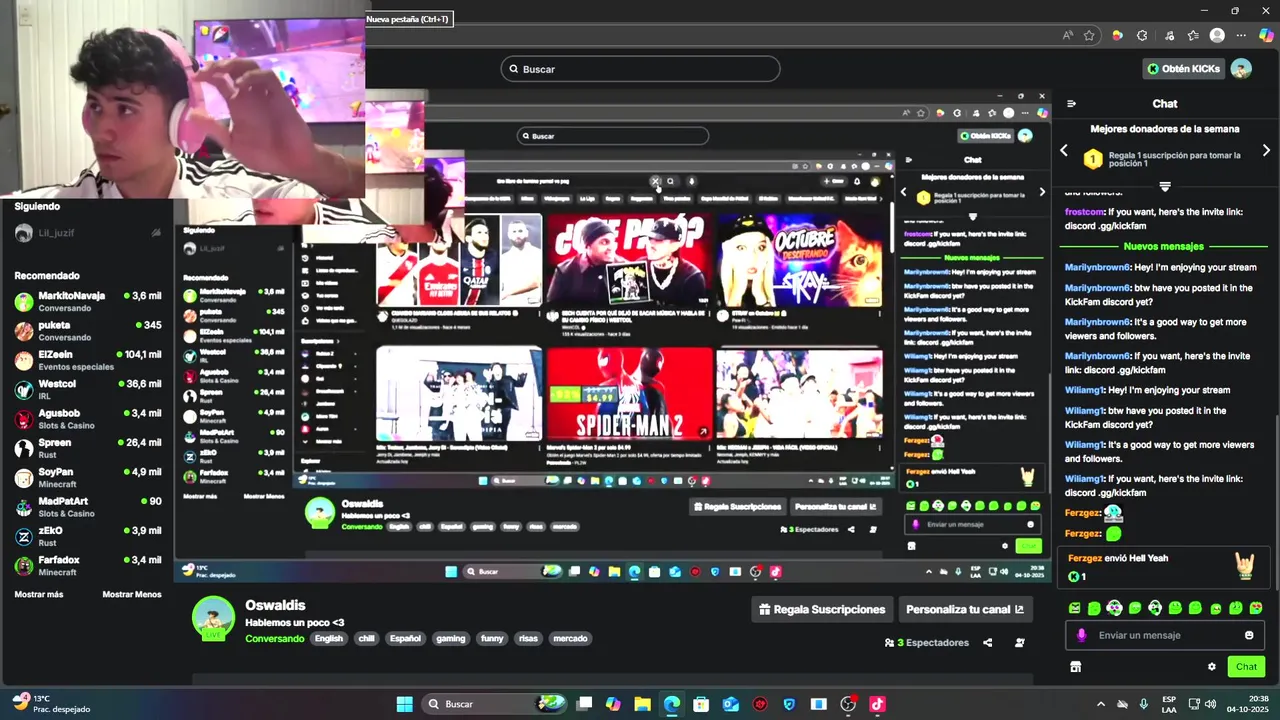Click the Obtén KICKs button
This screenshot has height=720, width=1280.
click(x=1184, y=68)
